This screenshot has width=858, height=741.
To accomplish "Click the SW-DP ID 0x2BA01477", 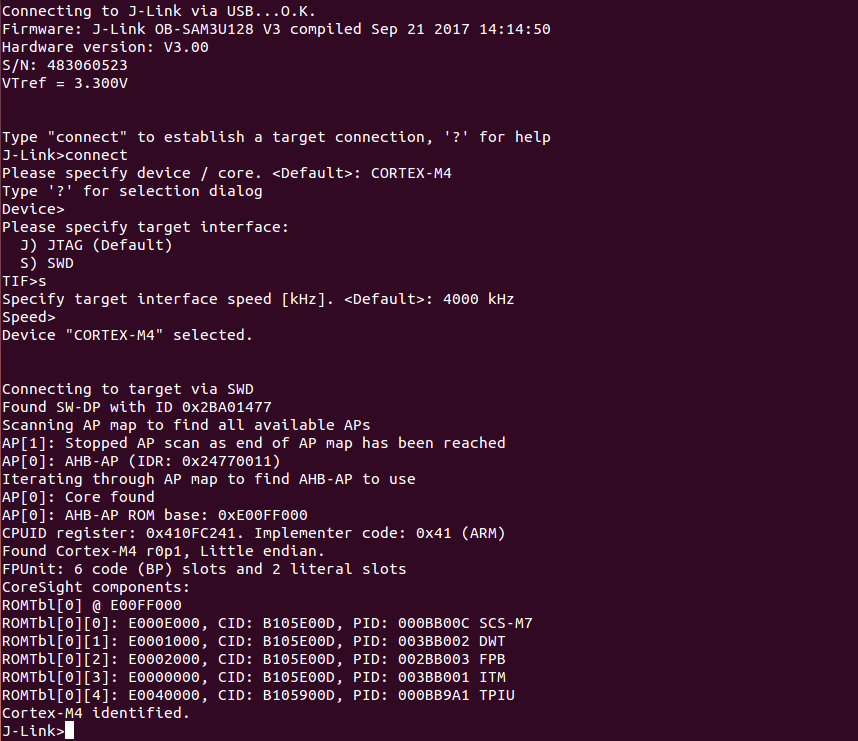I will (x=227, y=407).
